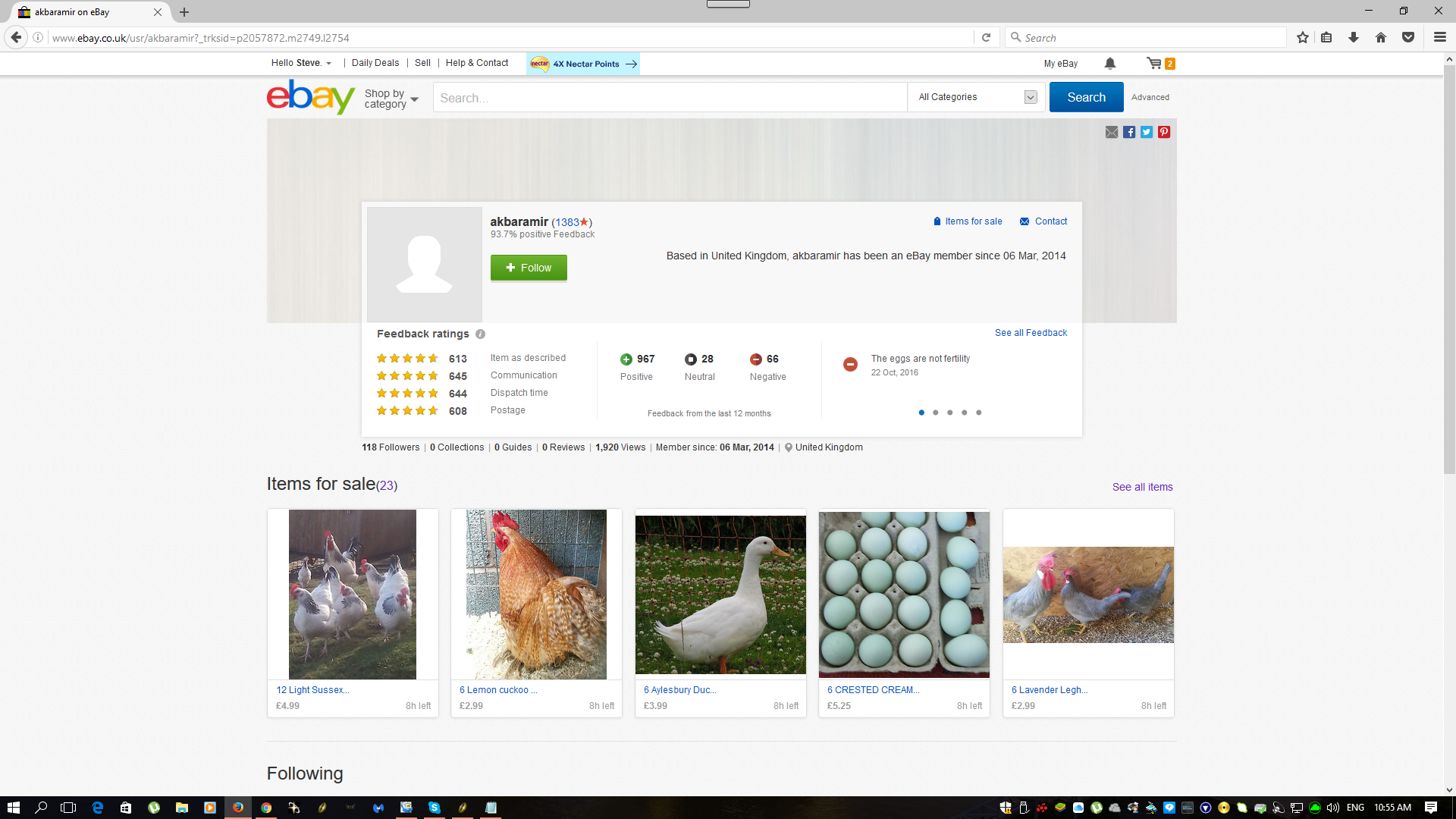Open the bookmarks list icon
This screenshot has height=819, width=1456.
(1326, 37)
